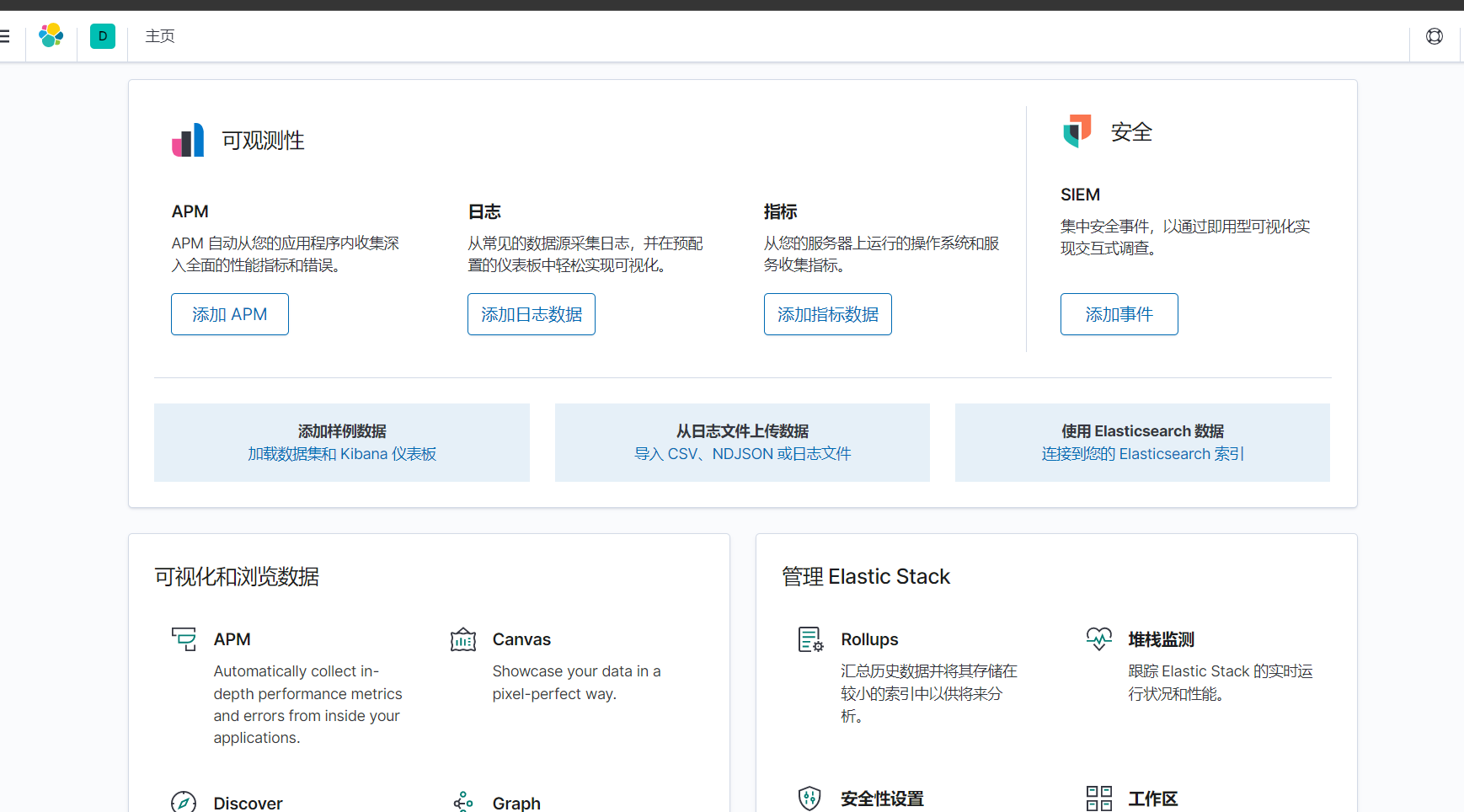
Task: Click the 管理 Elastic Stack heading
Action: click(x=866, y=577)
